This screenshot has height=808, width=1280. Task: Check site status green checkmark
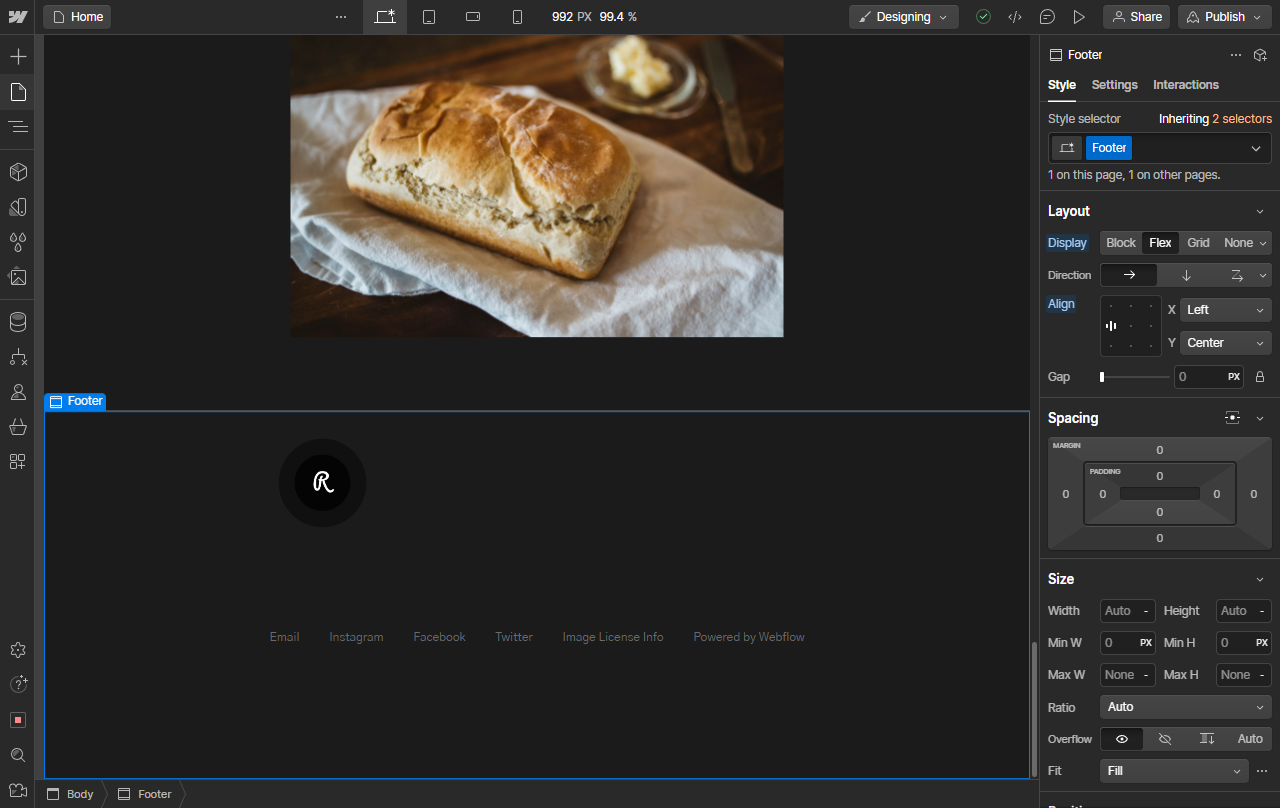tap(984, 17)
